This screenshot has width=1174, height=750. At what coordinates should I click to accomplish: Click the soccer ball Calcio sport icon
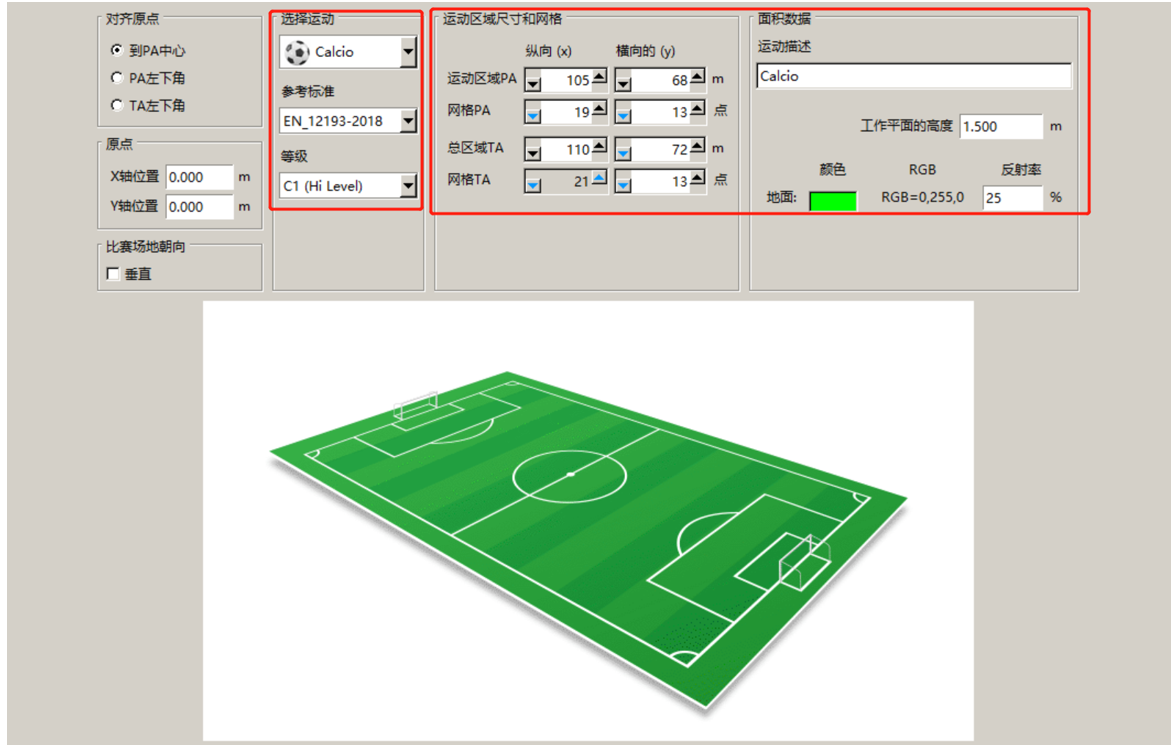pyautogui.click(x=297, y=52)
